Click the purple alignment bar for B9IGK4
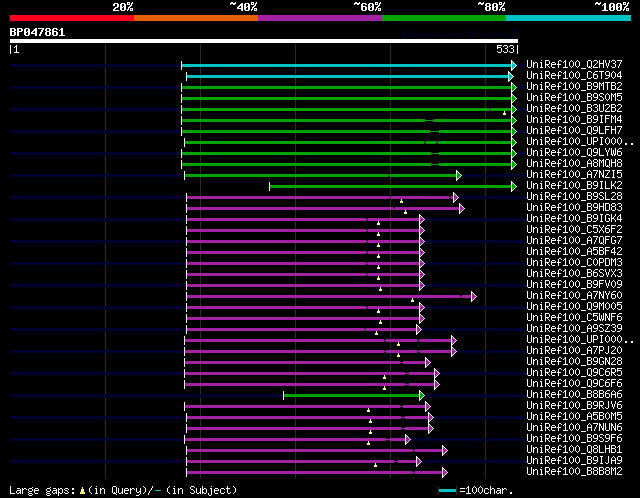 point(303,220)
